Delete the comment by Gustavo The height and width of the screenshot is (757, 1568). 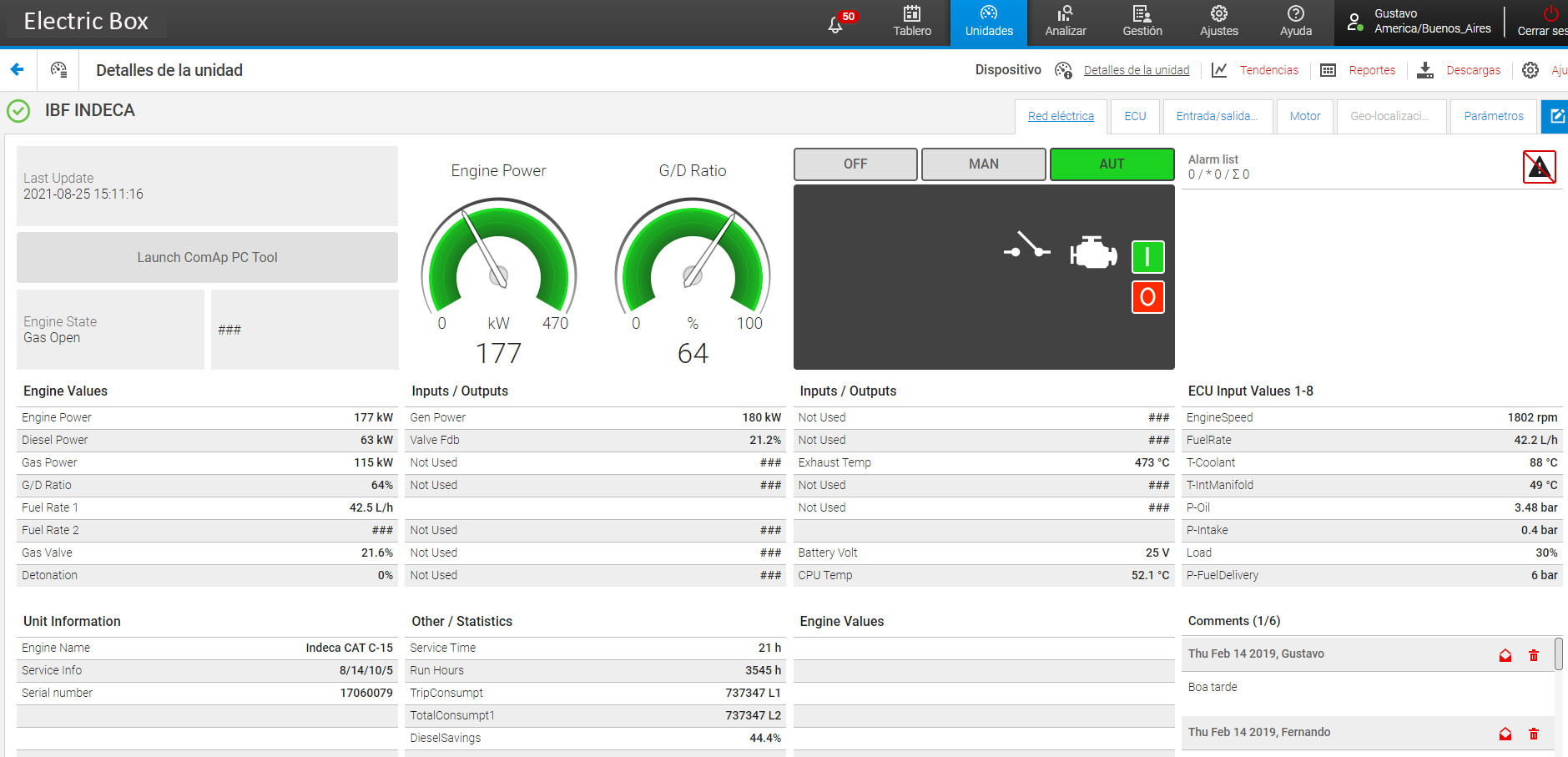(x=1533, y=655)
